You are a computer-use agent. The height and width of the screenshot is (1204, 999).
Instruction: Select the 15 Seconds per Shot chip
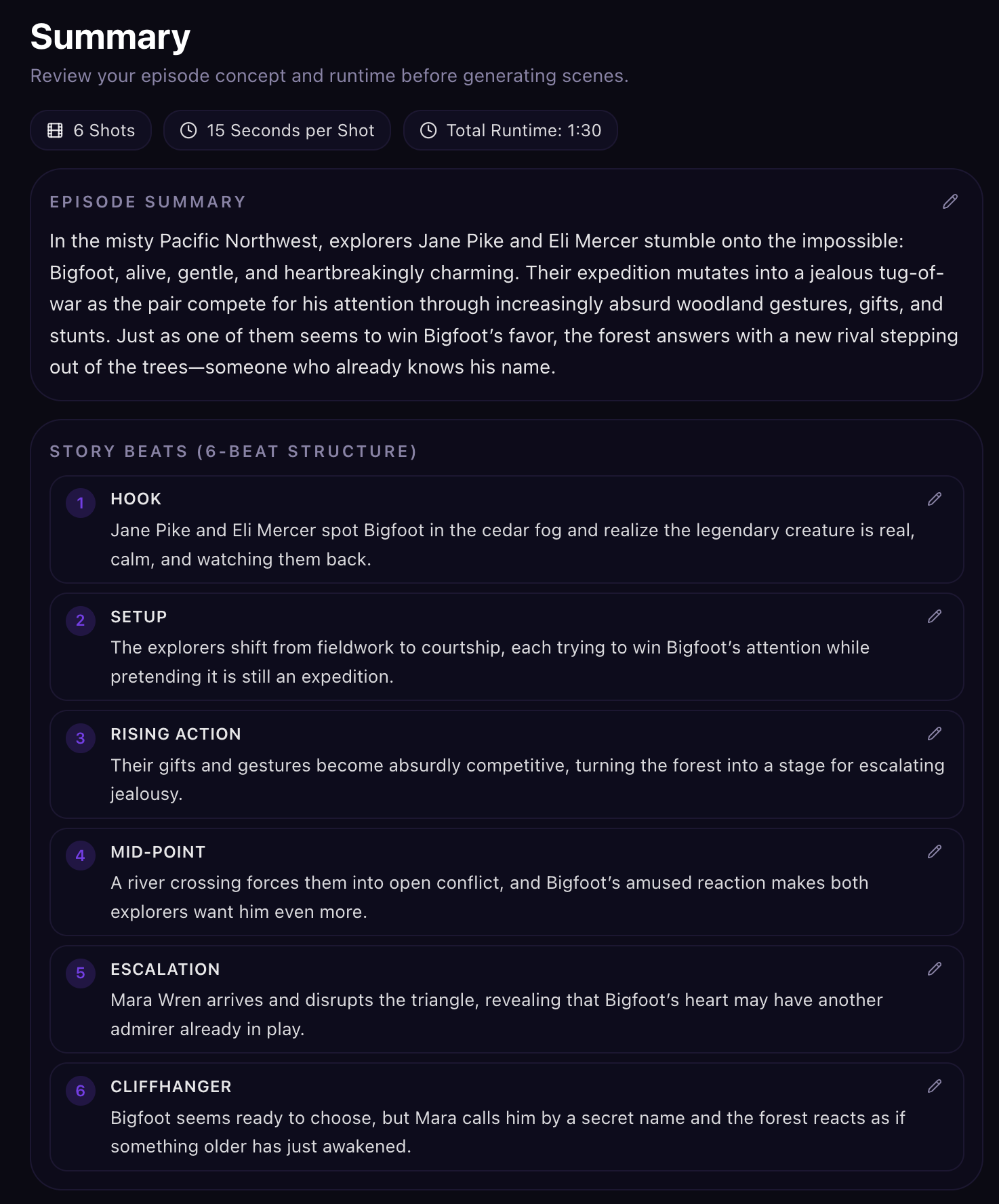[x=277, y=130]
